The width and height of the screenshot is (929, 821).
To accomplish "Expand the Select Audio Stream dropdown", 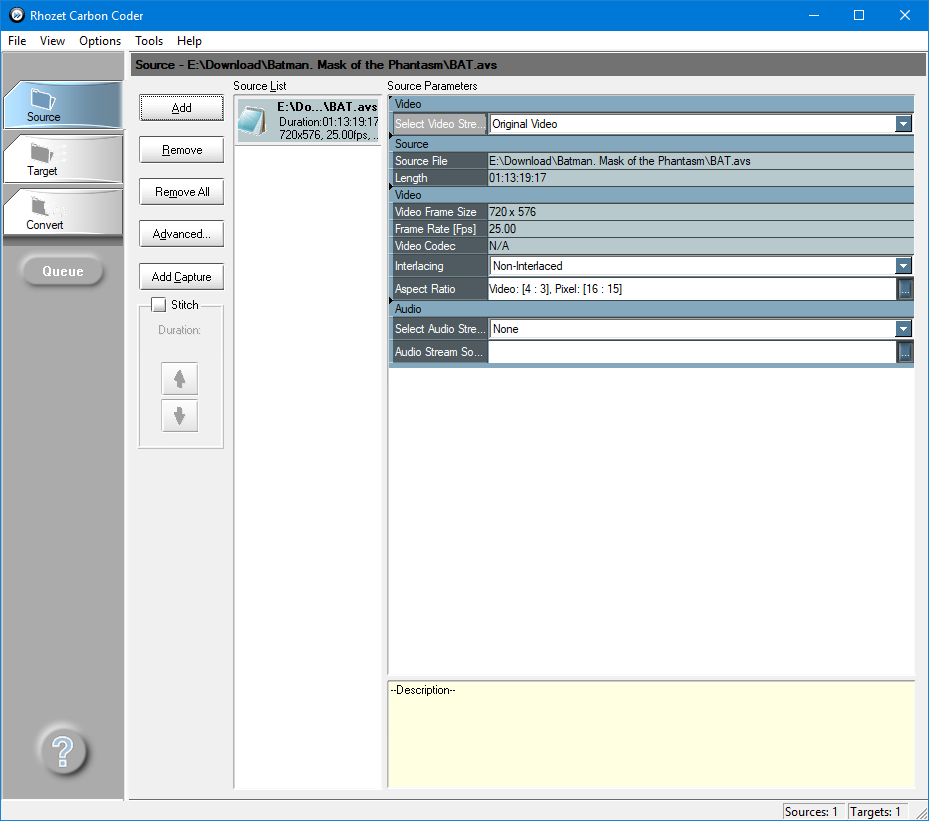I will [x=903, y=329].
